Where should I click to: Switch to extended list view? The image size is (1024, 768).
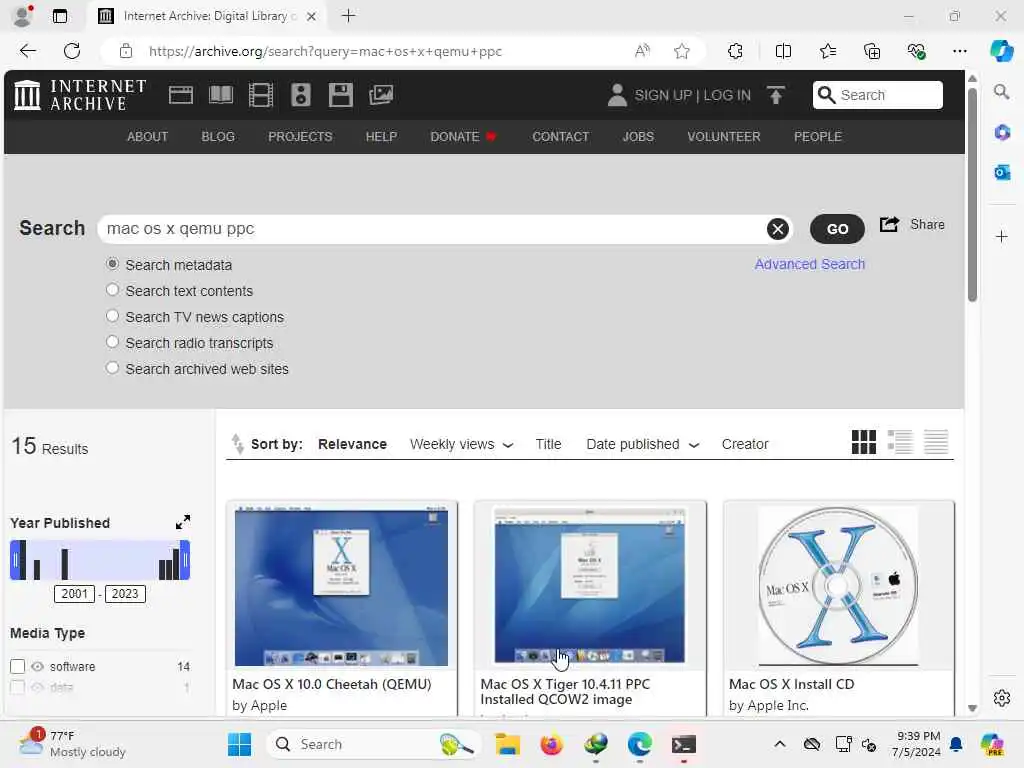click(900, 442)
